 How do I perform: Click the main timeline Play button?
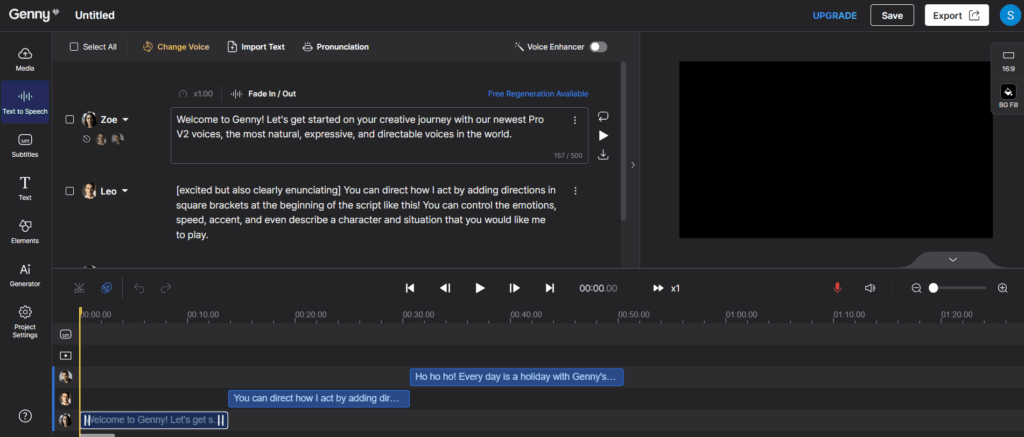(480, 288)
